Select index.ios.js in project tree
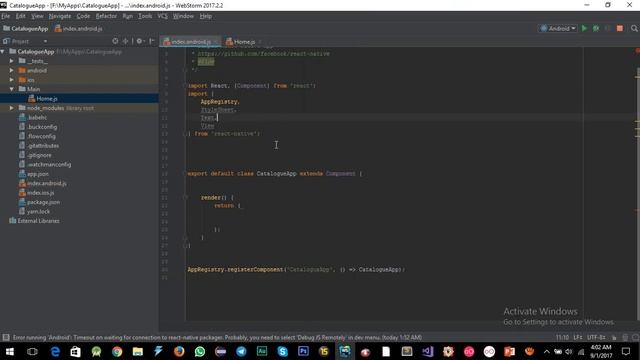The width and height of the screenshot is (640, 360). pos(40,193)
